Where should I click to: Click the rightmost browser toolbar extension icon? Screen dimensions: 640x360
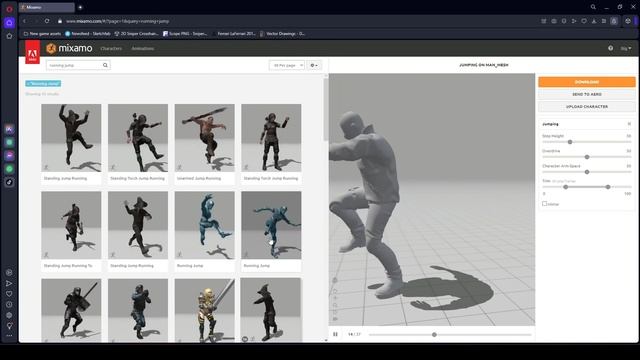click(x=628, y=21)
